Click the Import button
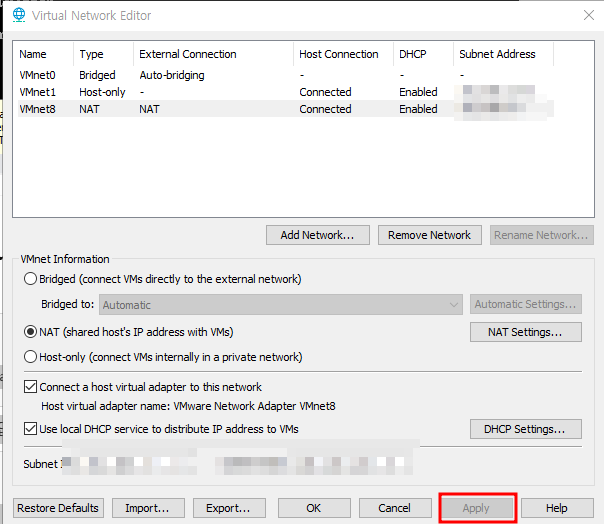Image resolution: width=604 pixels, height=524 pixels. point(148,508)
